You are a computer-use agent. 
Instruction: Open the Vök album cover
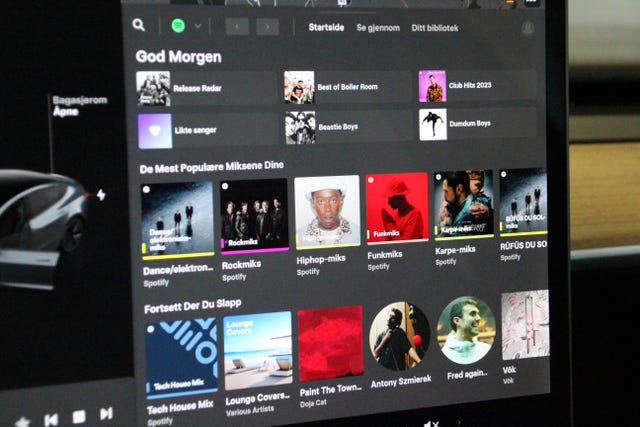tap(525, 325)
